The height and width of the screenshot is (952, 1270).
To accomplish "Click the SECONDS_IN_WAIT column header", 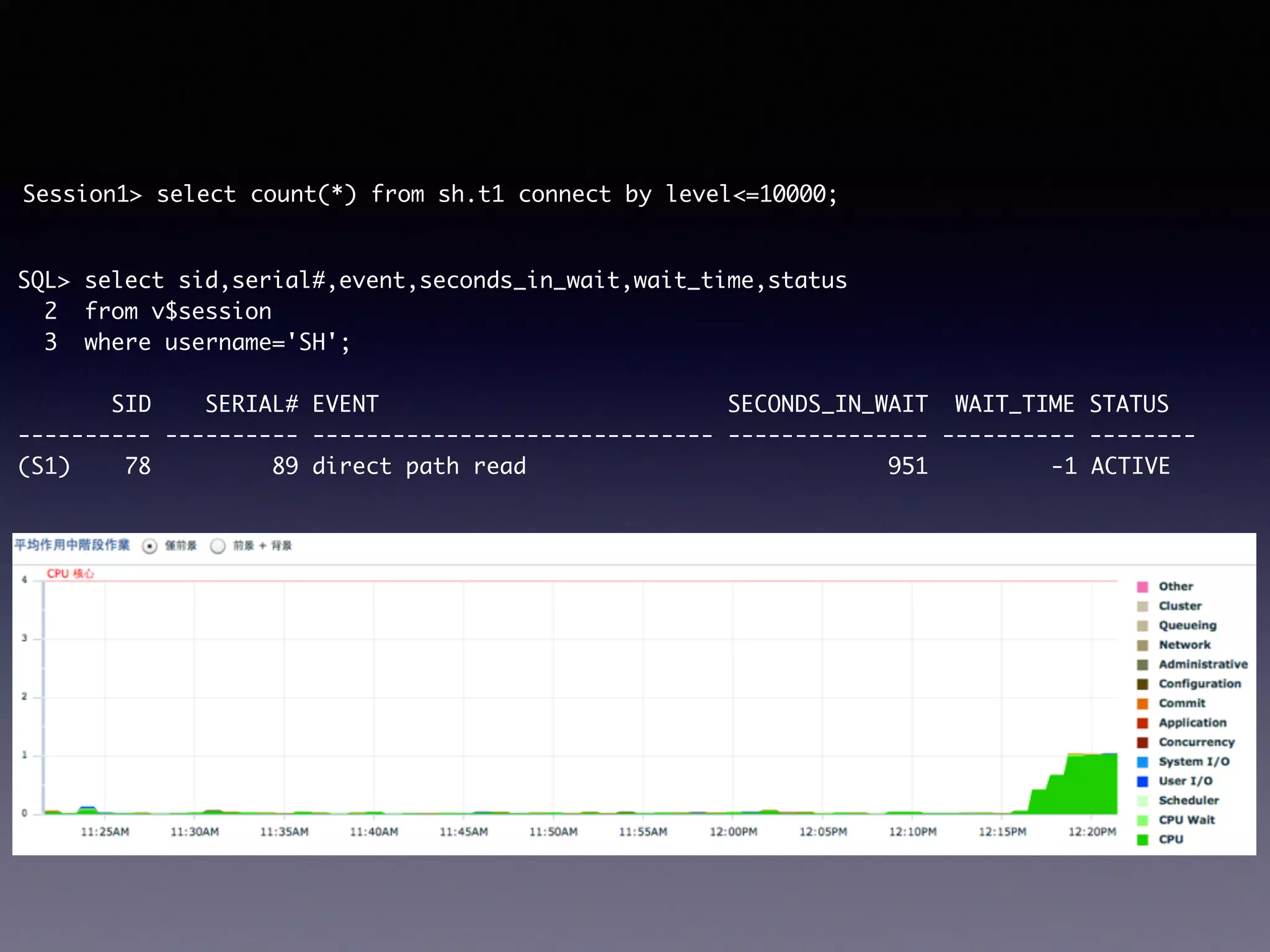I will pos(828,405).
